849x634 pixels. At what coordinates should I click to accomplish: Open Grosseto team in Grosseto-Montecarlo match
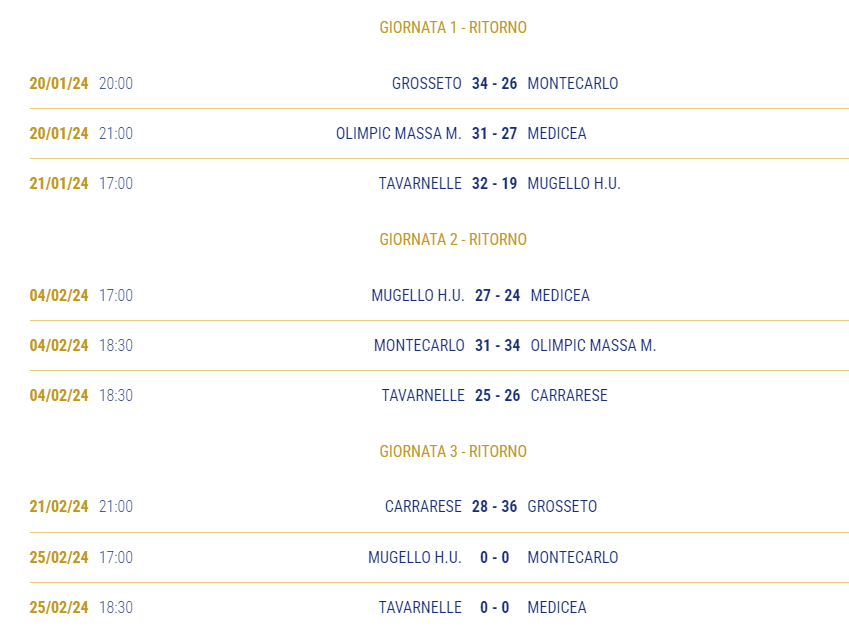pos(427,83)
